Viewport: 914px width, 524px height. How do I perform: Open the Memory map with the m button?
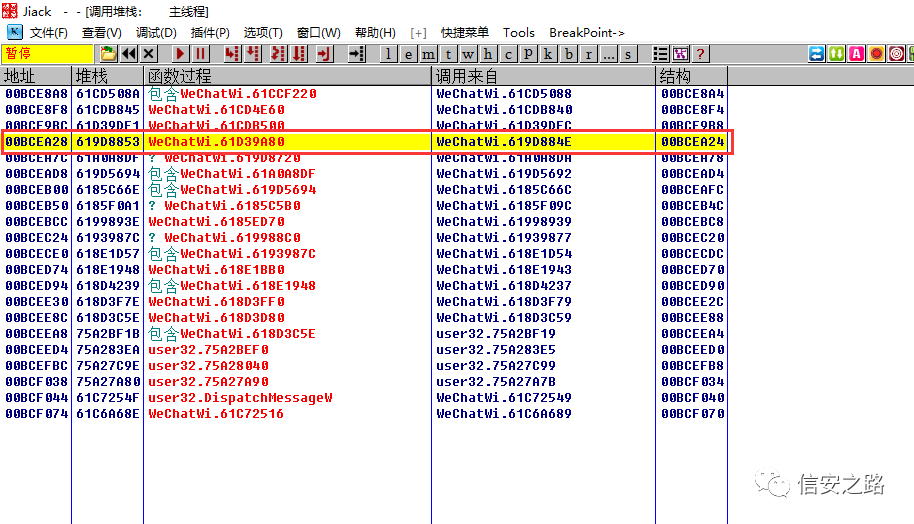(428, 54)
